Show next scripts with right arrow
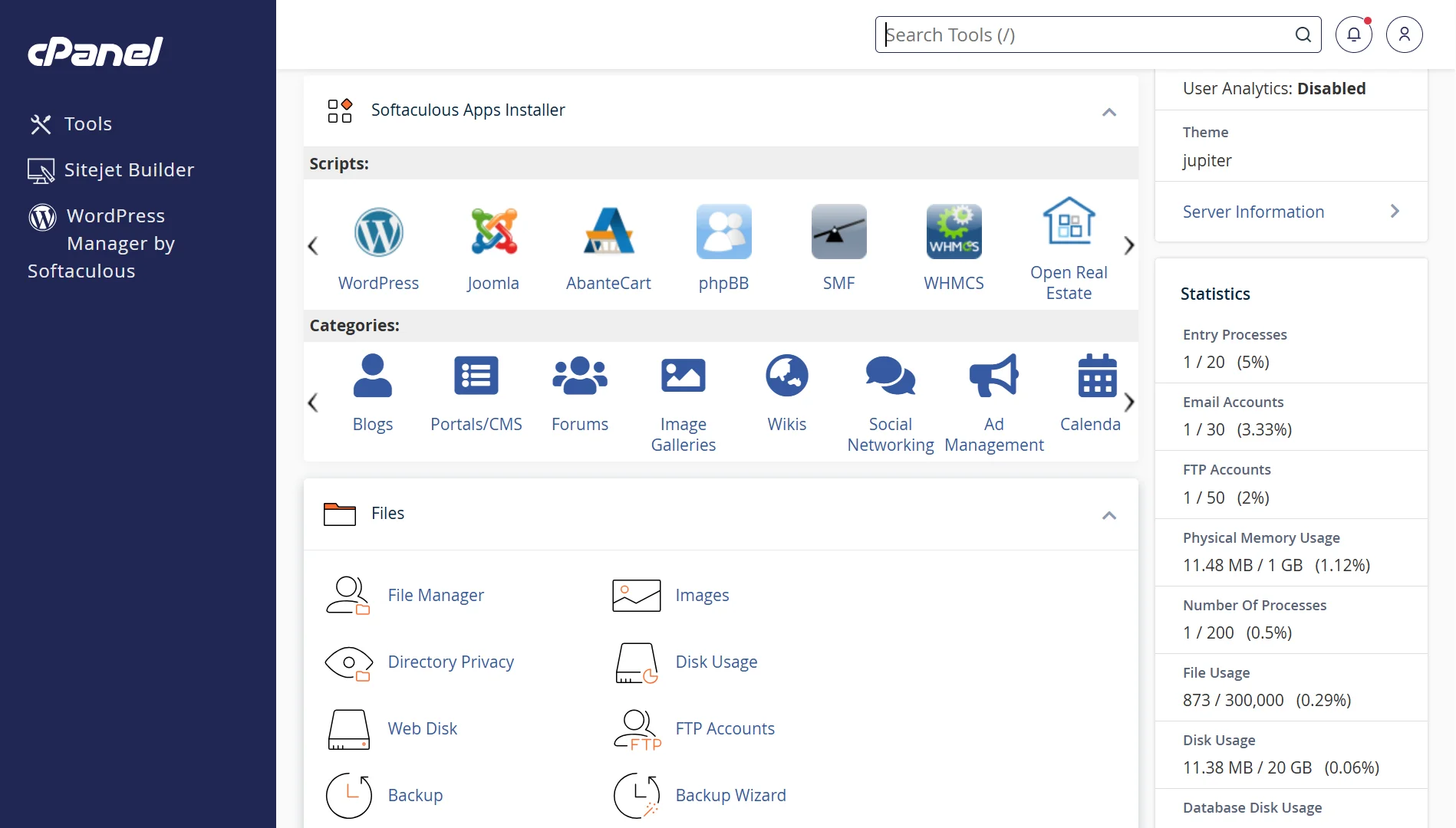The height and width of the screenshot is (828, 1456). click(x=1129, y=246)
